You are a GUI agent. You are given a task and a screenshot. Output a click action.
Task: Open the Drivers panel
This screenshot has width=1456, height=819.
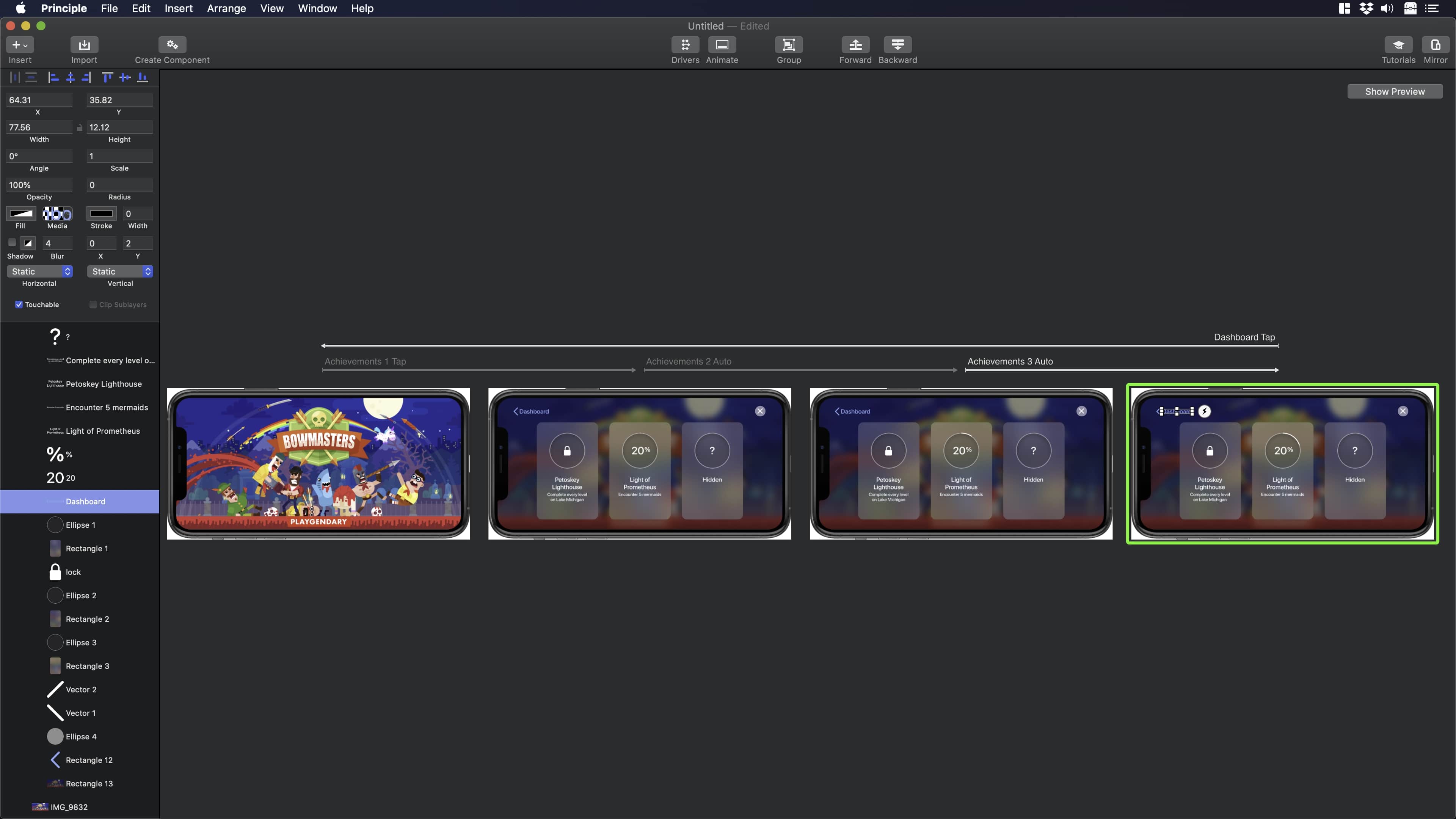point(685,45)
